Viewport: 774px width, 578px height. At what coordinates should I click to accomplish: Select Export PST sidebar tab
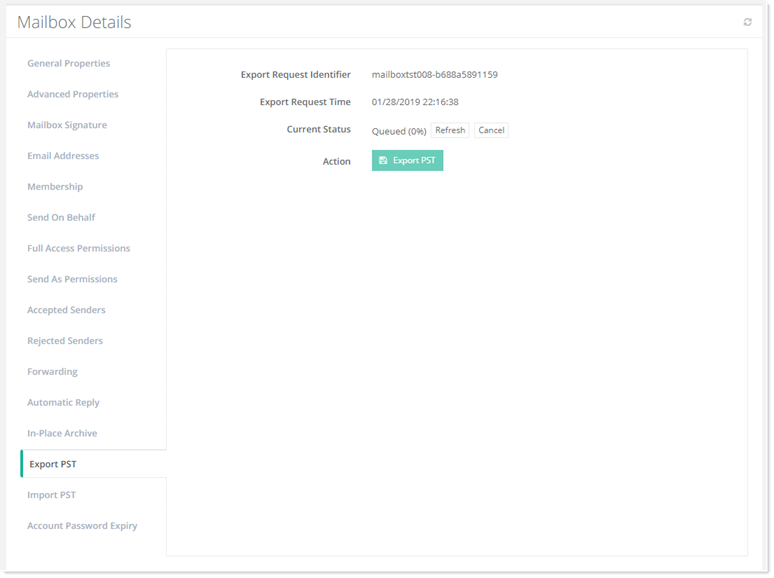click(x=53, y=465)
